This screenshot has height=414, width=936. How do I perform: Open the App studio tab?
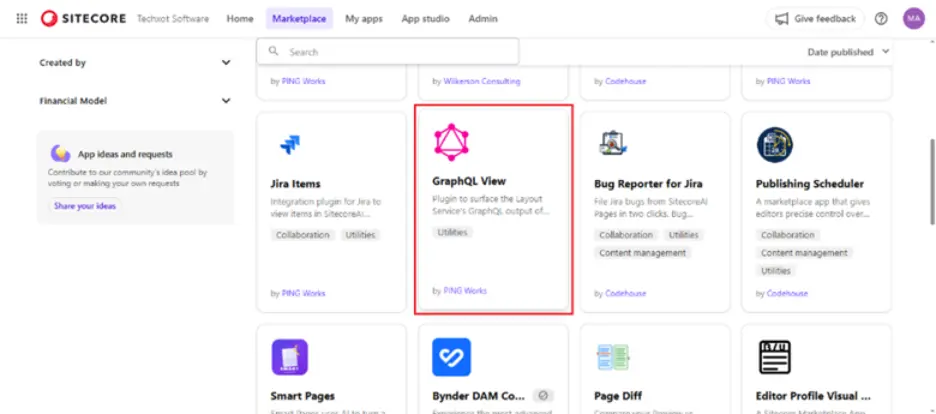tap(425, 18)
